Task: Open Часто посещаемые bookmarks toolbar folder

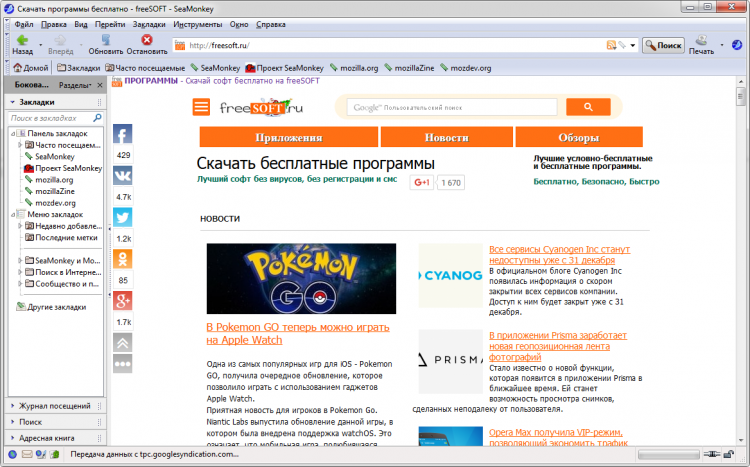Action: (145, 68)
